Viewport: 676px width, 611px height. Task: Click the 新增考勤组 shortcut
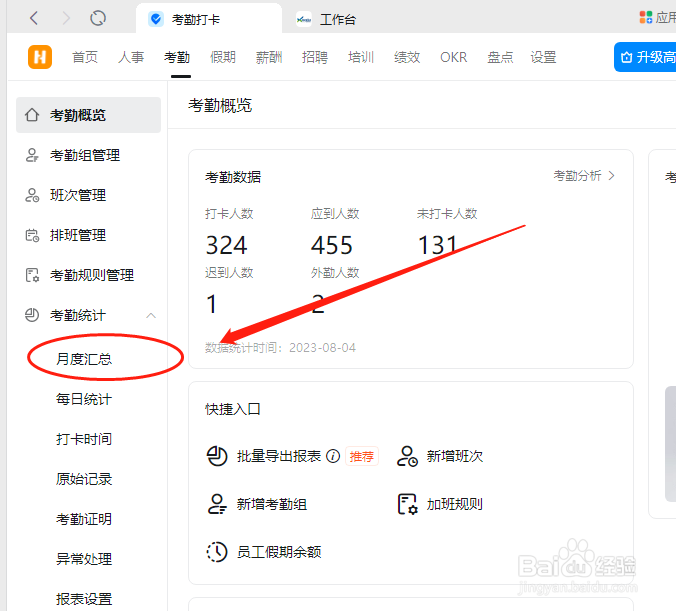coord(272,504)
